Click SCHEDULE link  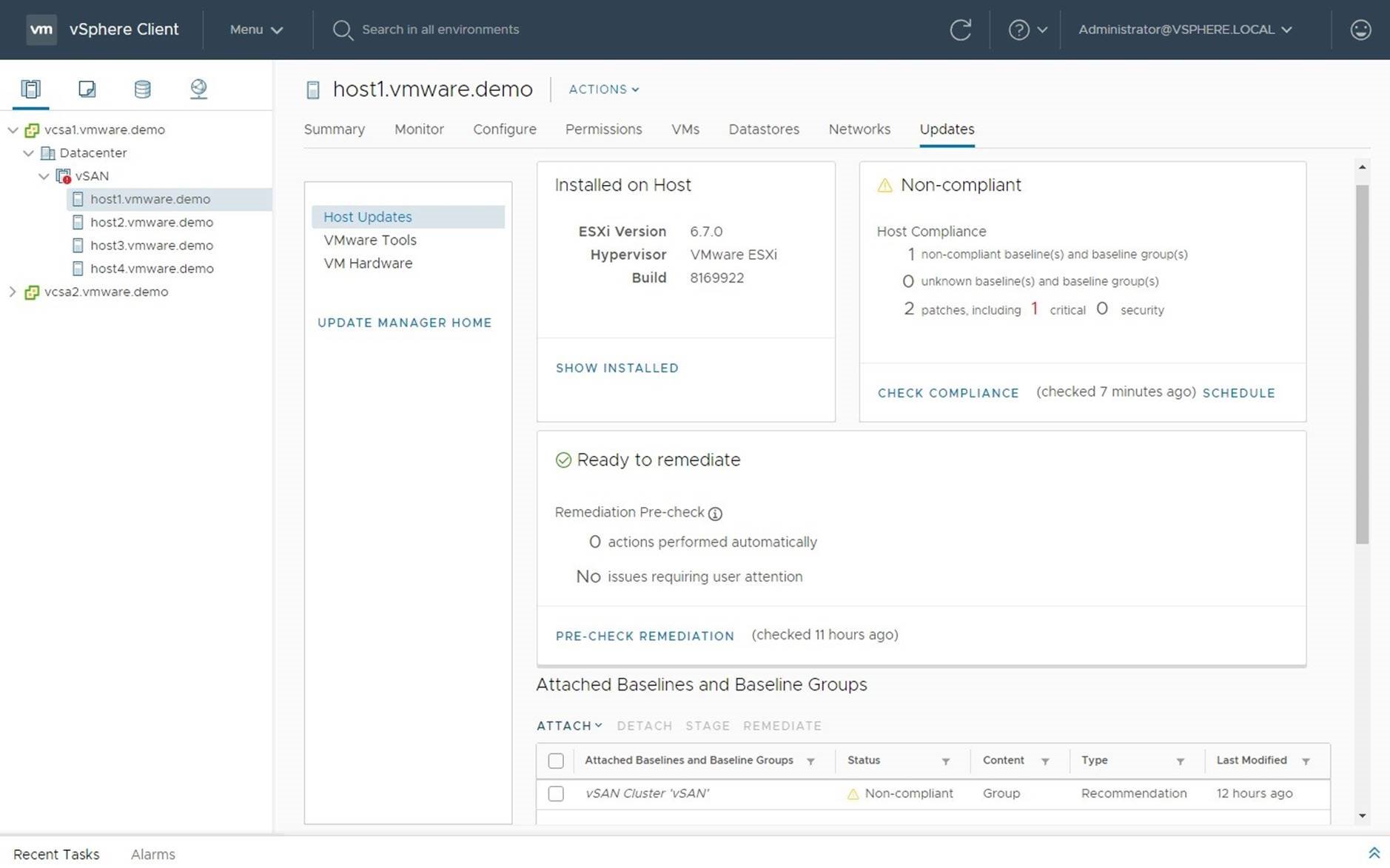1239,393
